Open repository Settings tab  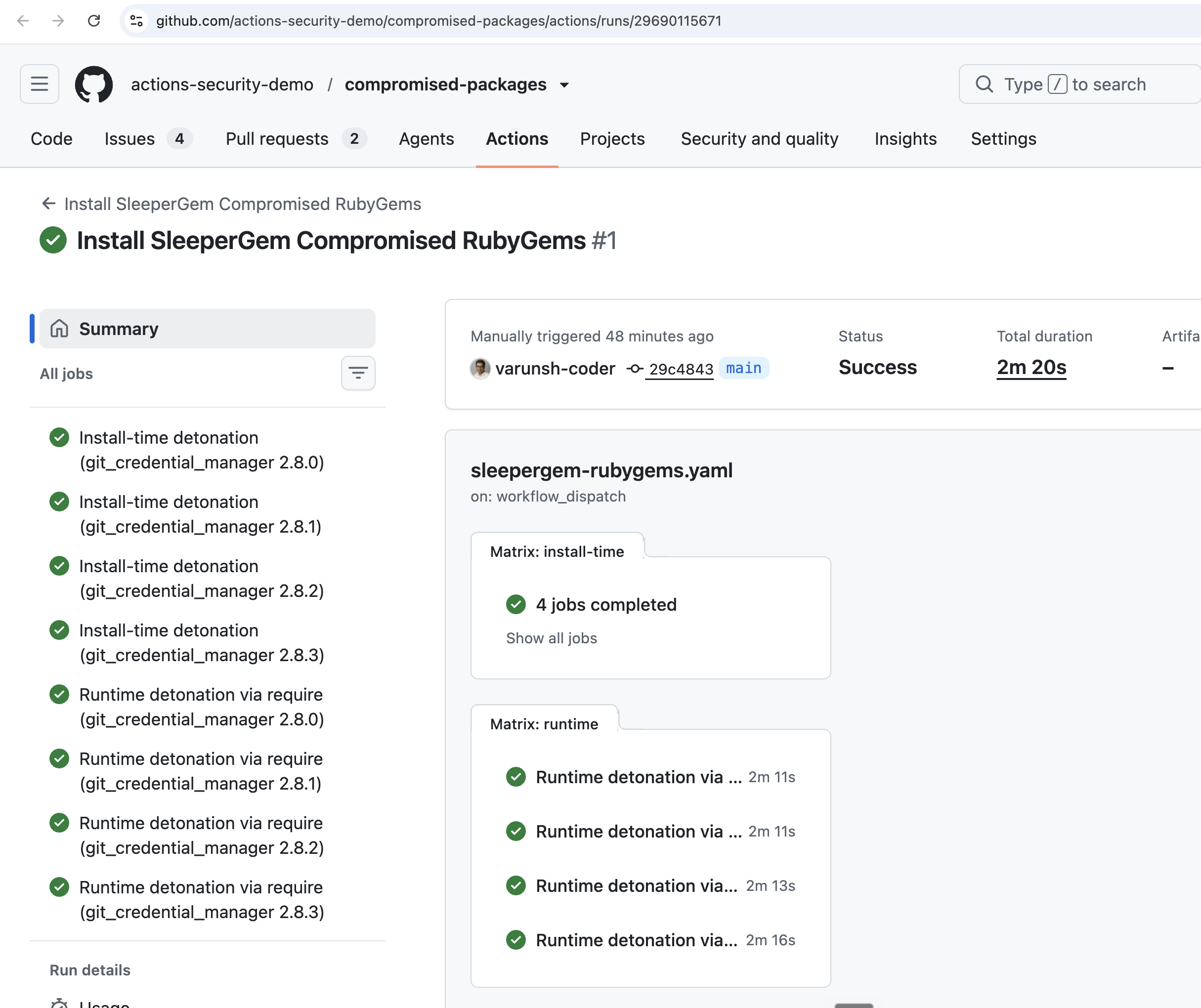[x=1004, y=139]
